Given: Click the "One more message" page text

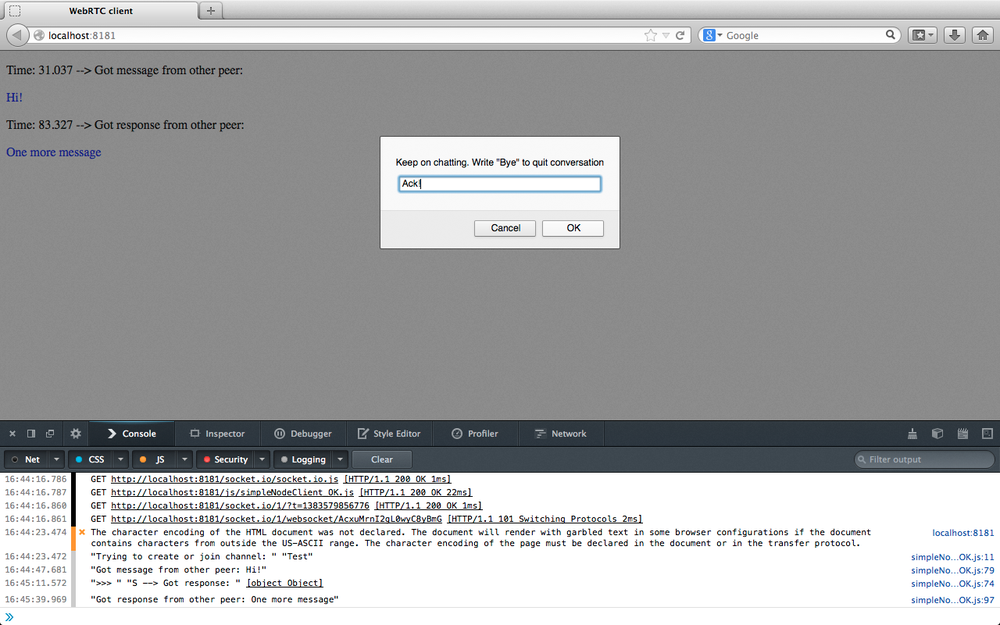Looking at the screenshot, I should 54,152.
